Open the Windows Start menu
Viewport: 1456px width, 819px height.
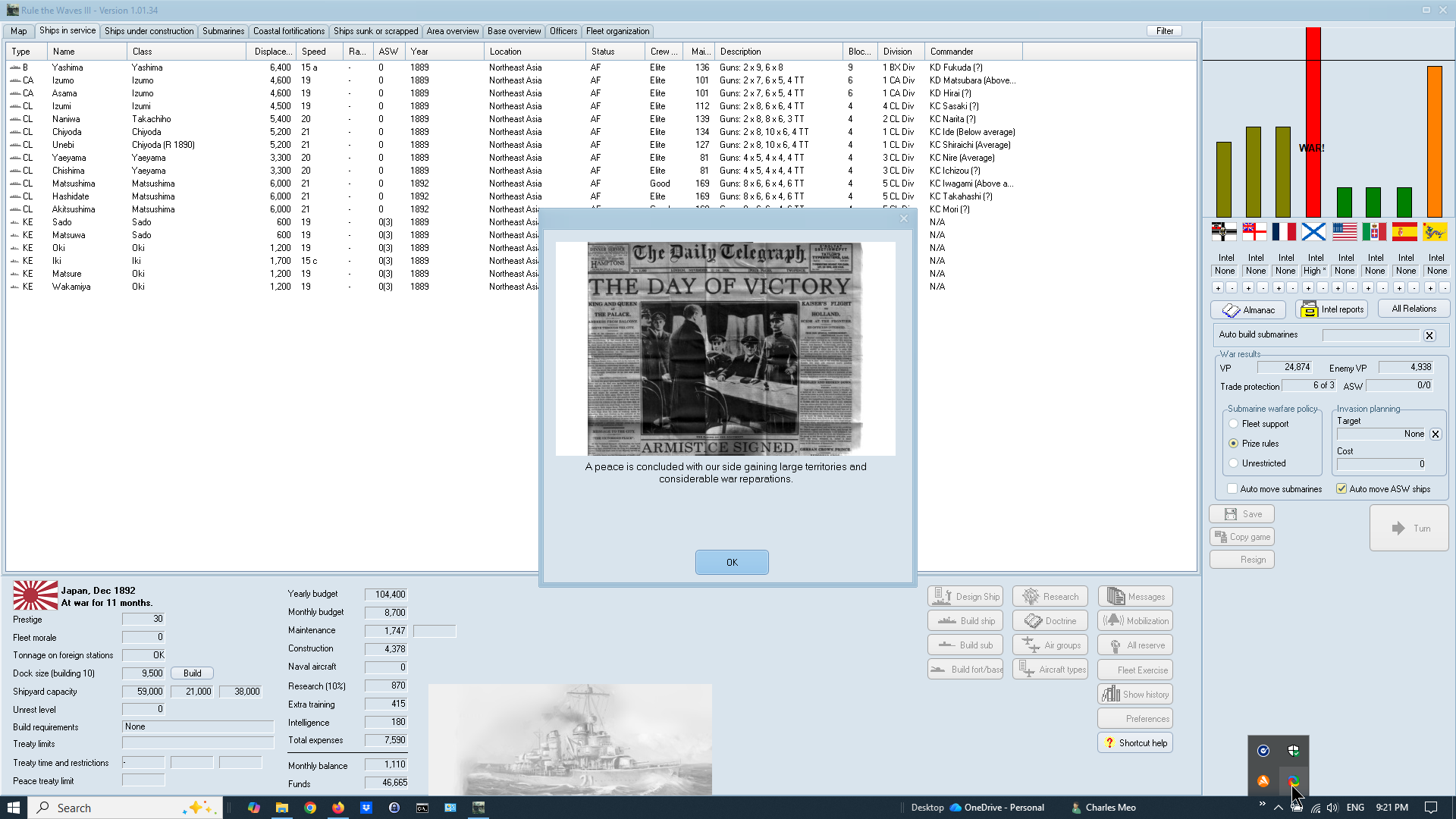(14, 808)
